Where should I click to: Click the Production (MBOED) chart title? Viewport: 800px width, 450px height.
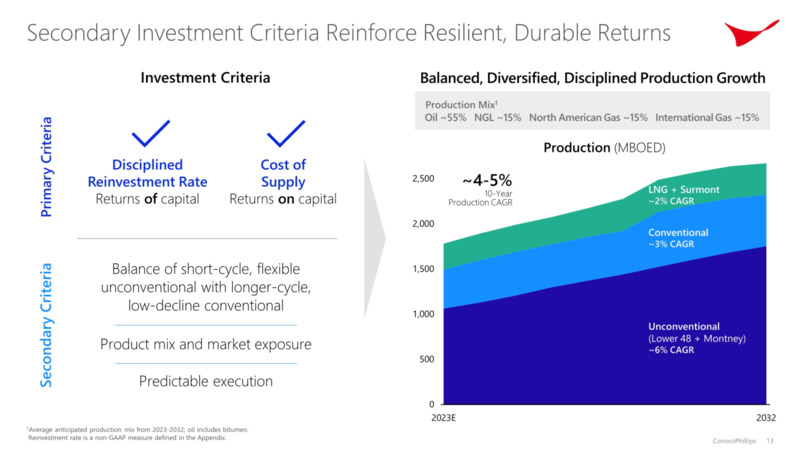605,148
